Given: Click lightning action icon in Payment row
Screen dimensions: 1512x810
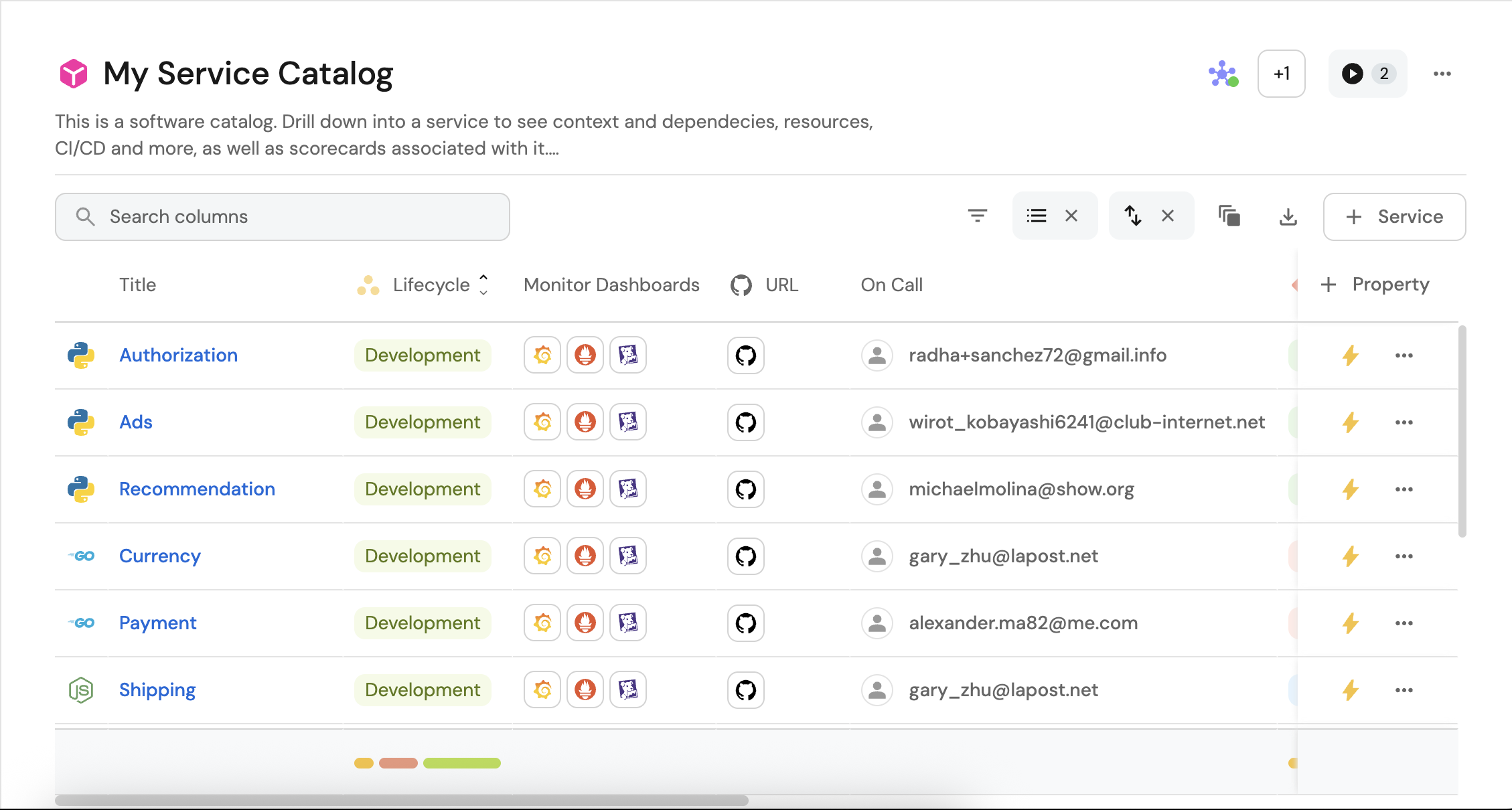Looking at the screenshot, I should point(1351,623).
